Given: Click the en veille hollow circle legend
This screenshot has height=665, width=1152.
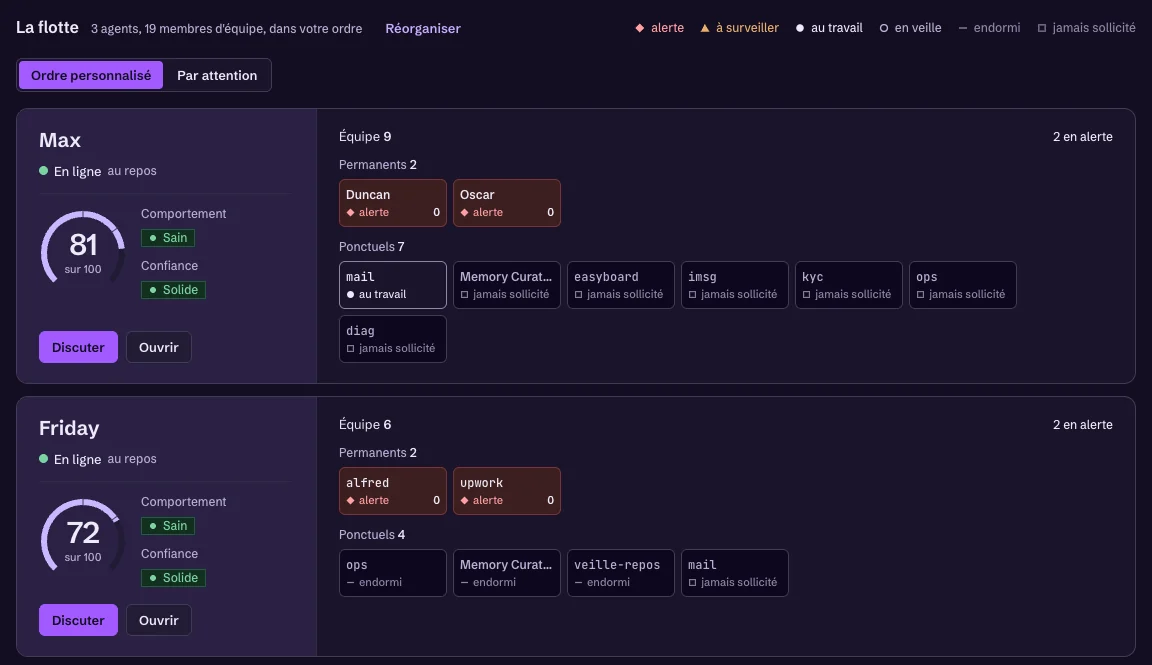Looking at the screenshot, I should (x=884, y=28).
